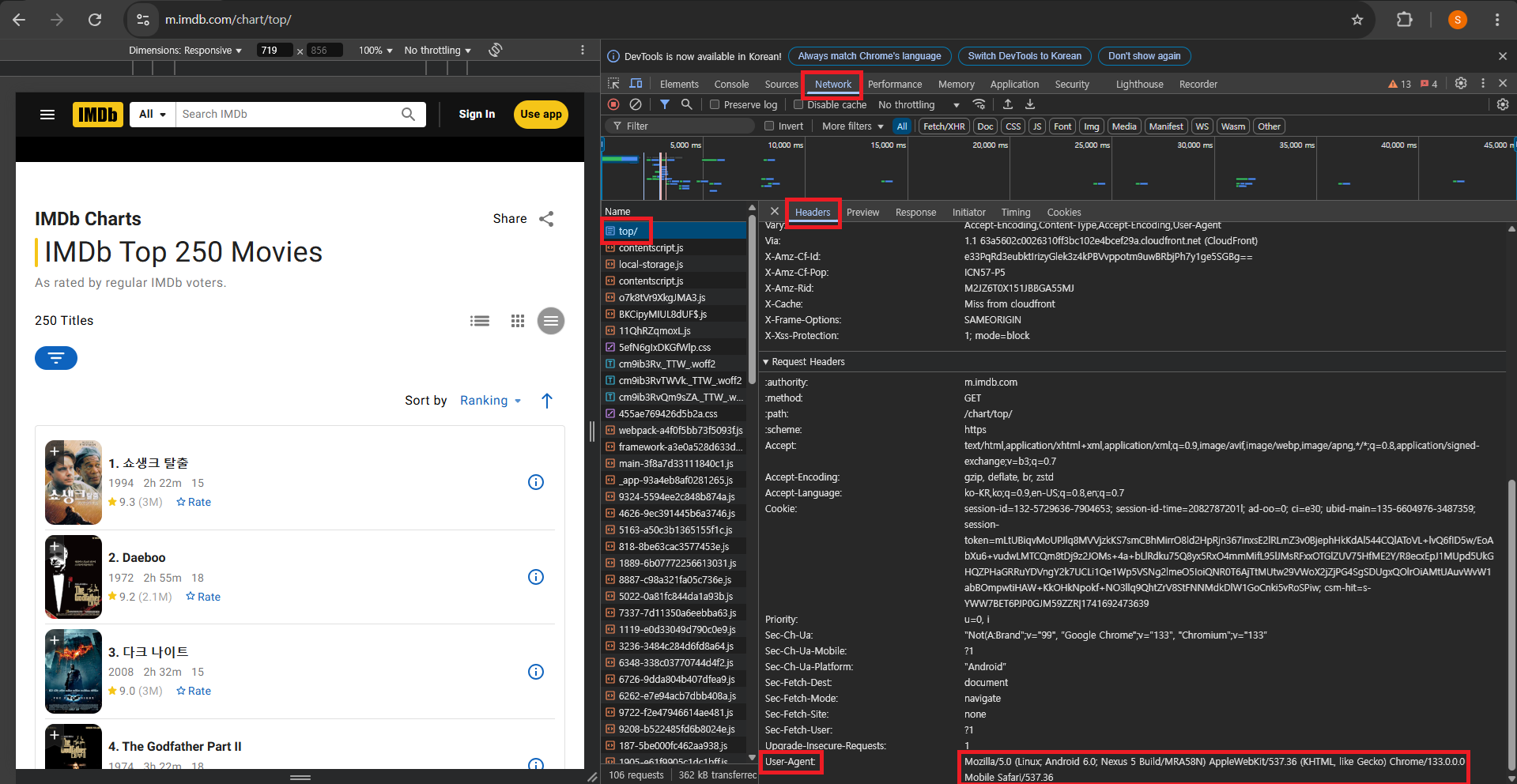Click the Search IMDb input field

point(288,114)
